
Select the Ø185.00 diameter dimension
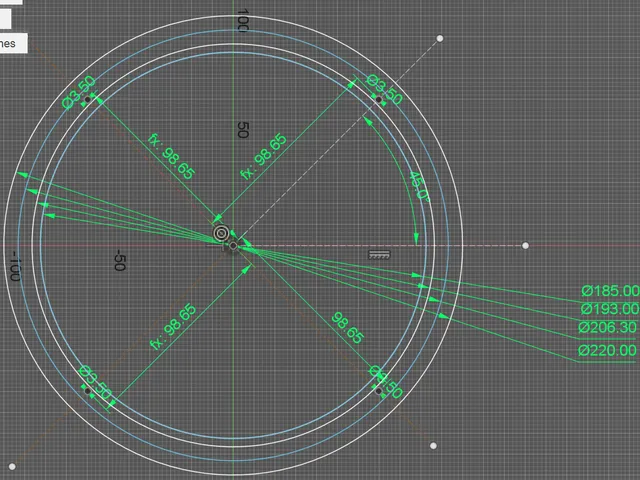610,291
